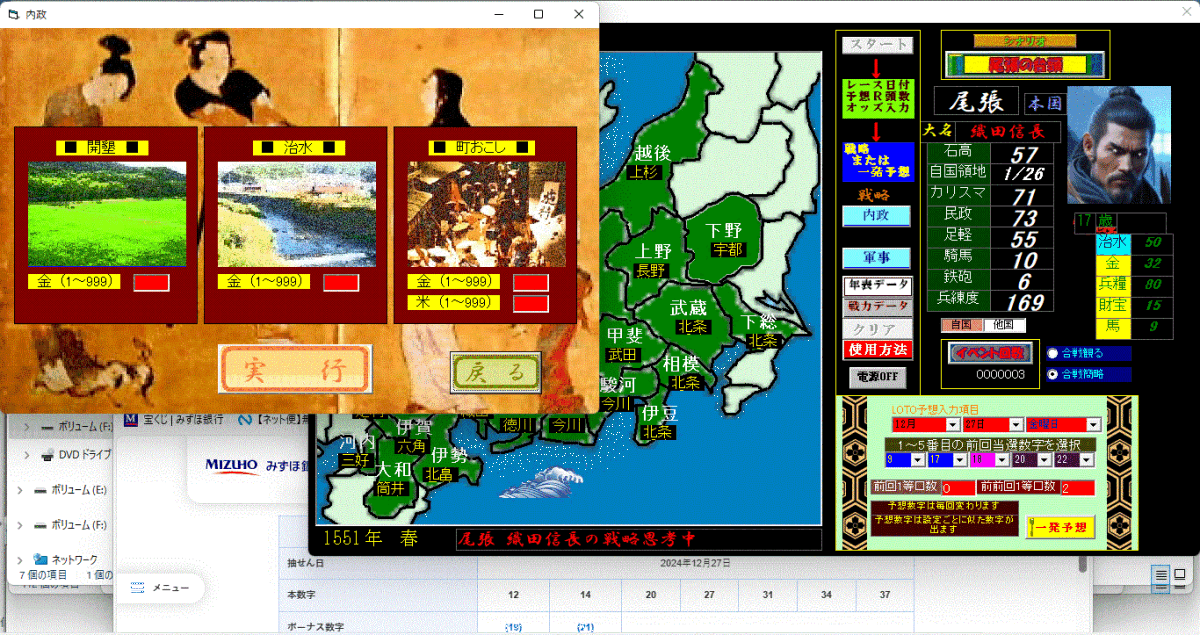Open the fourth winning number dropdown showing 20

tap(1045, 459)
